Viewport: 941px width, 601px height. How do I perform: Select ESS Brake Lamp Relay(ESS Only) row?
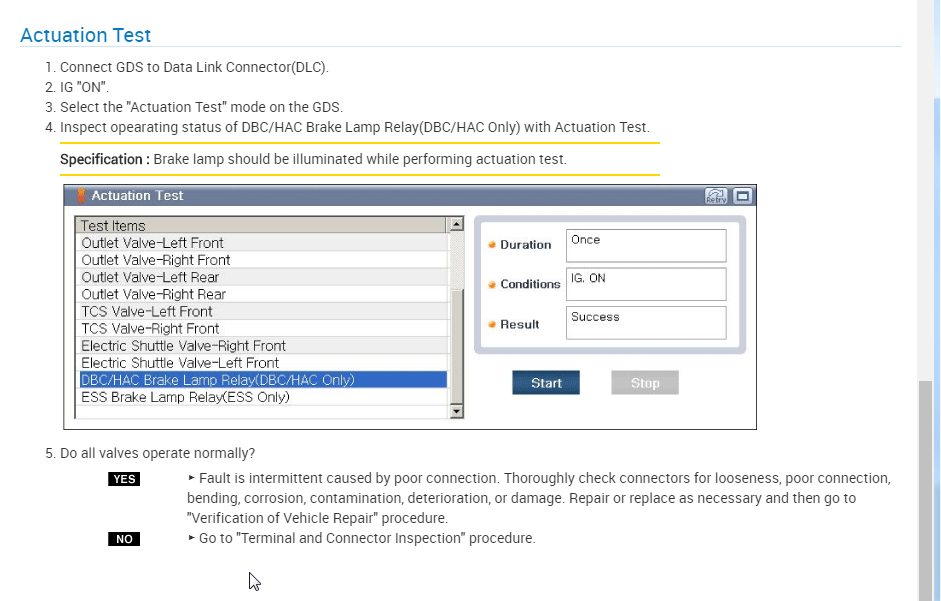(x=263, y=397)
